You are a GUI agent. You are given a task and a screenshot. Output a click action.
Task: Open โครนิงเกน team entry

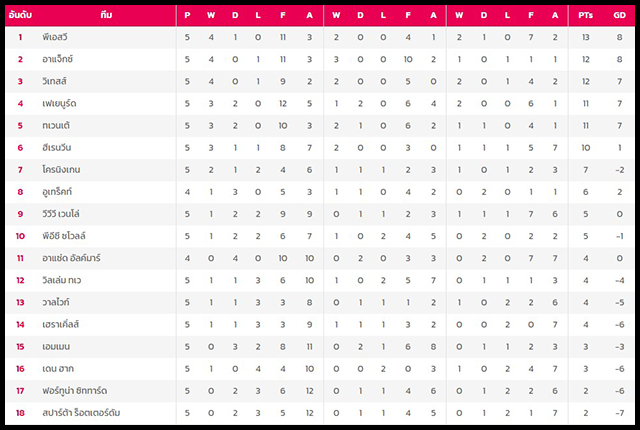pyautogui.click(x=61, y=169)
